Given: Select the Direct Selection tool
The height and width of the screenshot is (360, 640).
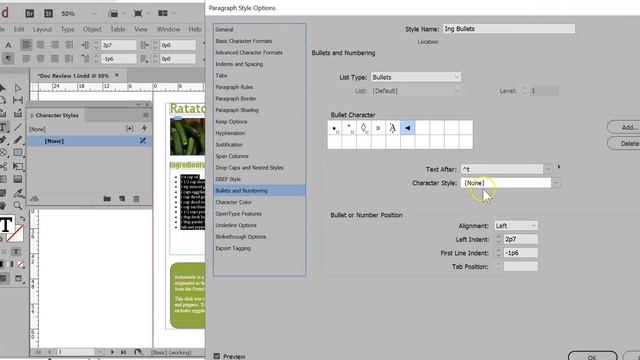Looking at the screenshot, I should pos(18,88).
